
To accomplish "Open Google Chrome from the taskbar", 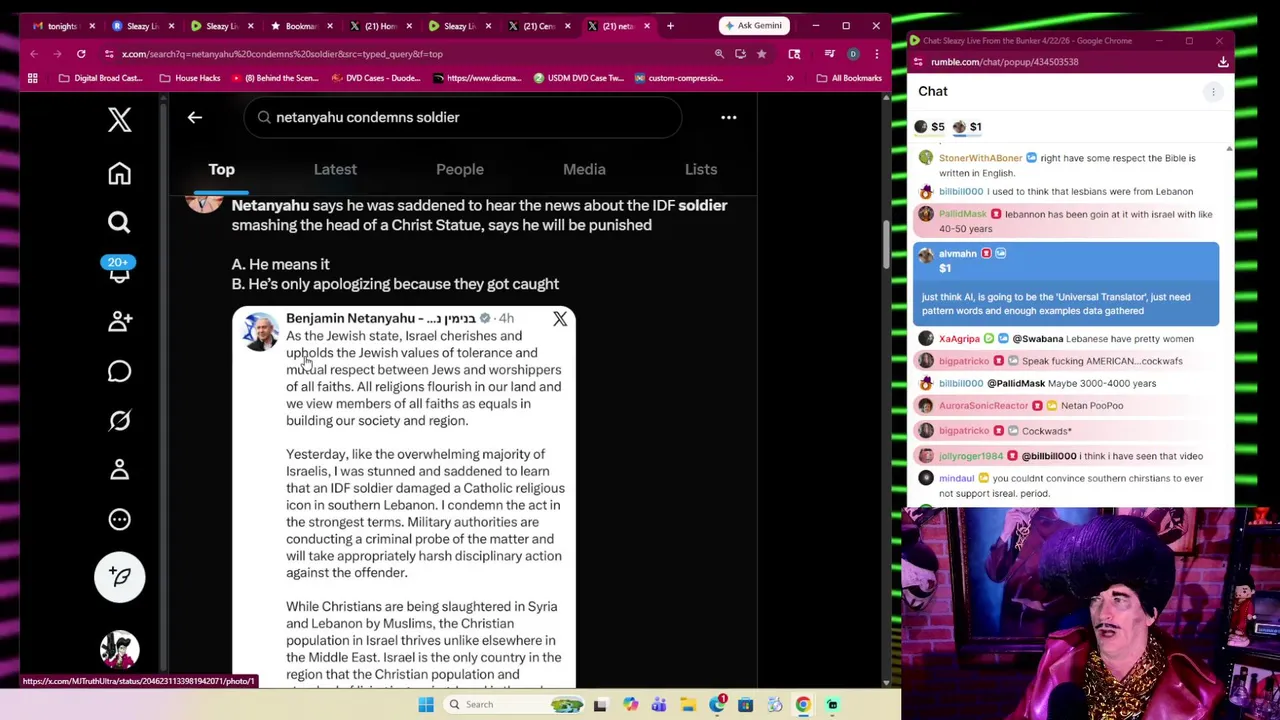I will coord(803,705).
